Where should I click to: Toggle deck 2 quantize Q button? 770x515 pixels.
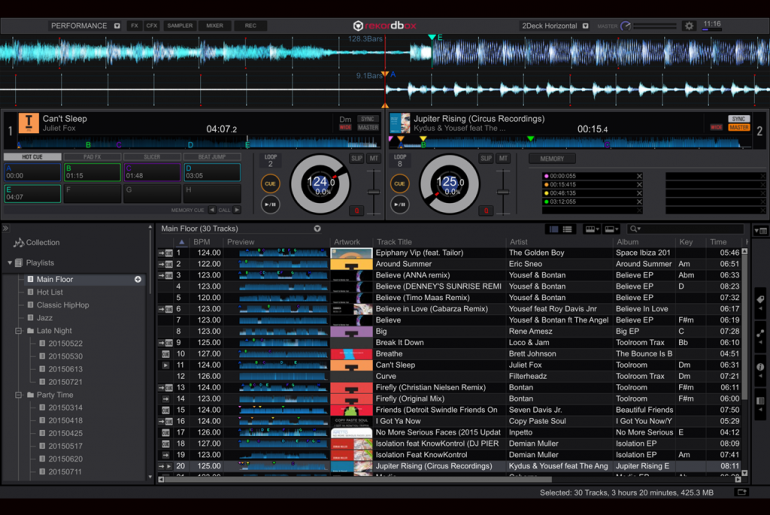click(x=486, y=211)
